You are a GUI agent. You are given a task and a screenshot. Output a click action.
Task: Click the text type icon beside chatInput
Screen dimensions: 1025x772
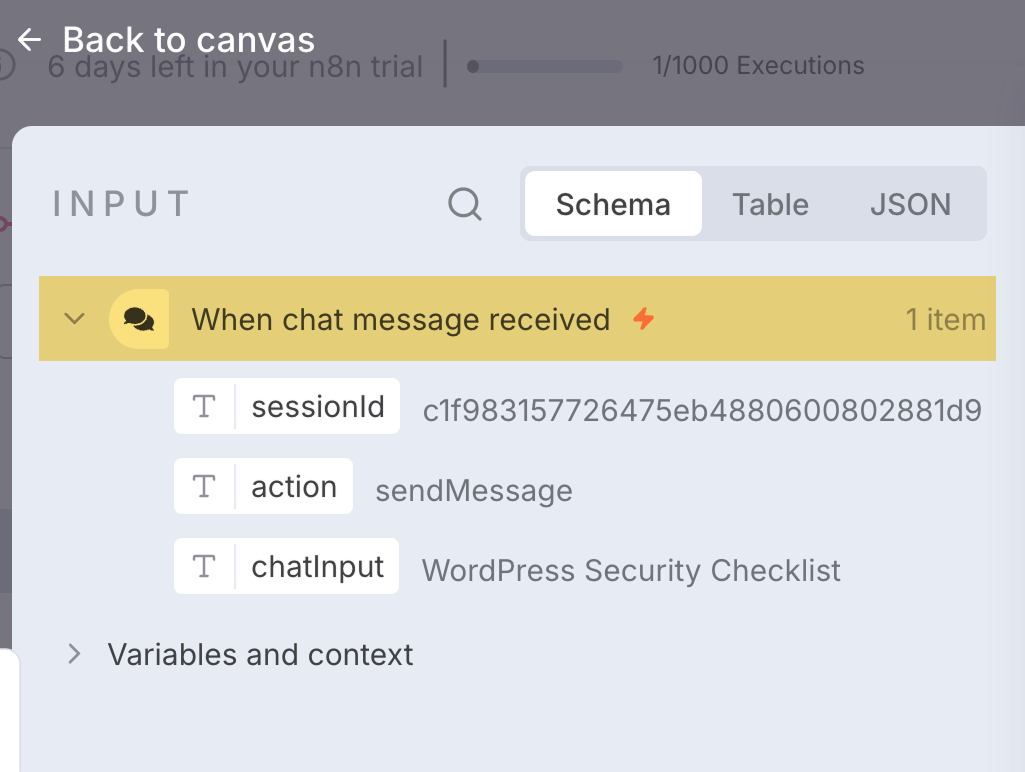coord(204,567)
